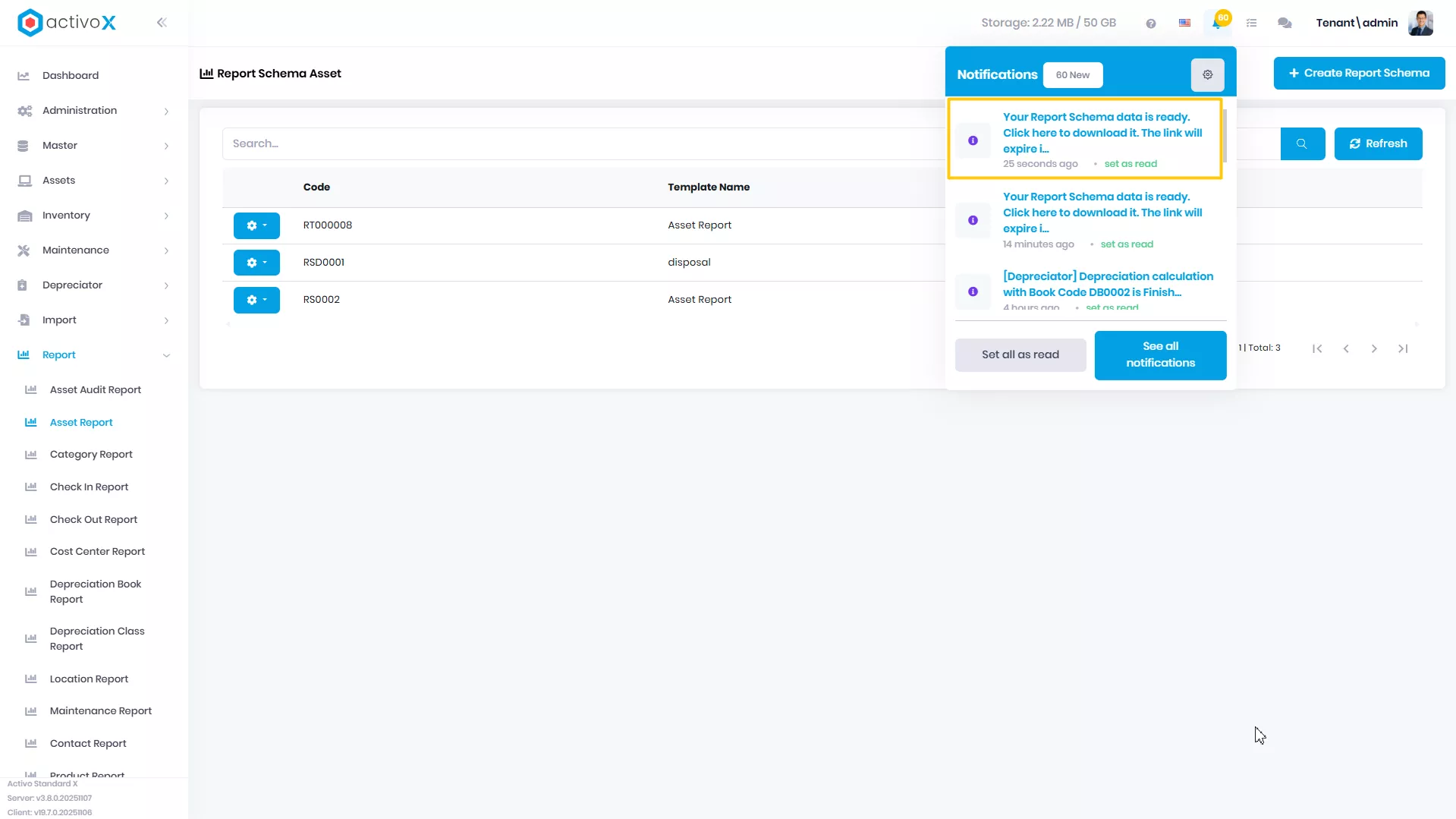Open Category Report from sidebar
1456x819 pixels.
coord(91,455)
